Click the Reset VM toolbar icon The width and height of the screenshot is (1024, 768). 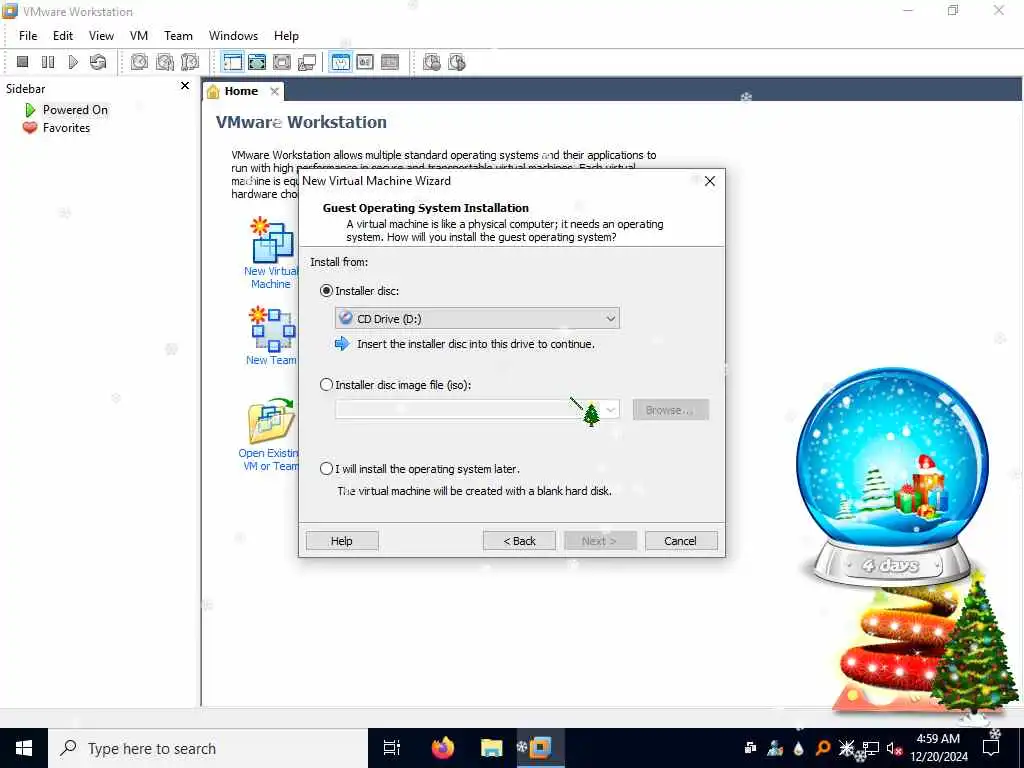[x=98, y=62]
